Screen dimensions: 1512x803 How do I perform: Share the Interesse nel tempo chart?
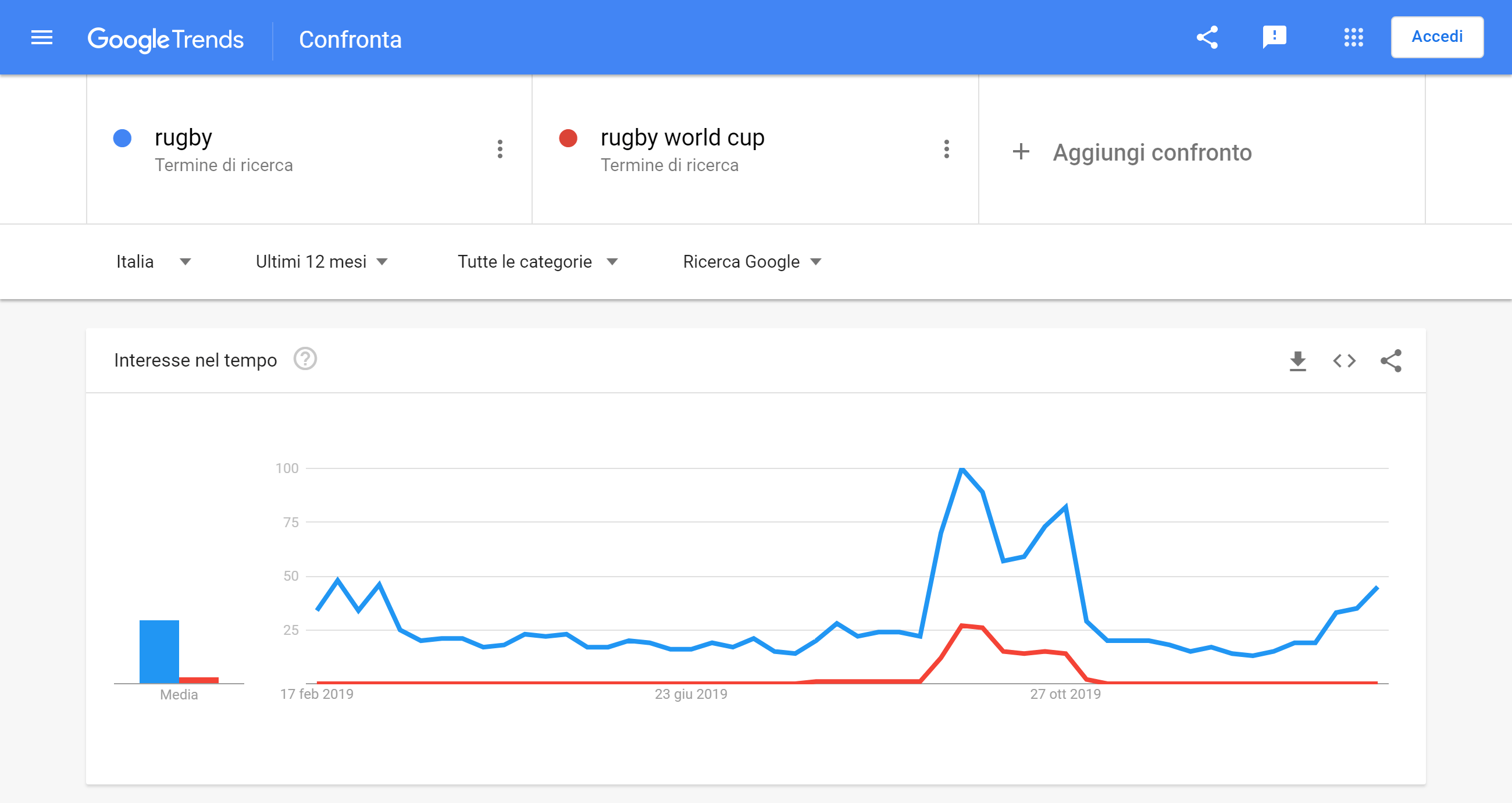point(1391,361)
